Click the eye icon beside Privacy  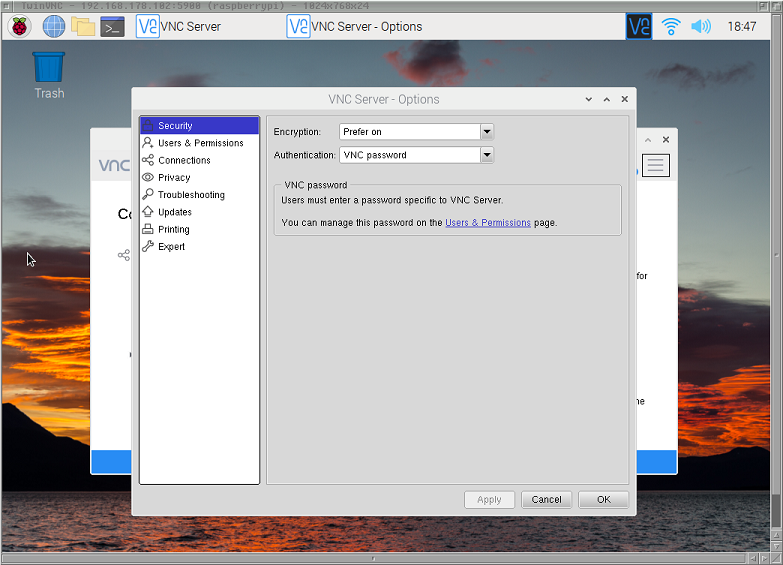coord(148,177)
